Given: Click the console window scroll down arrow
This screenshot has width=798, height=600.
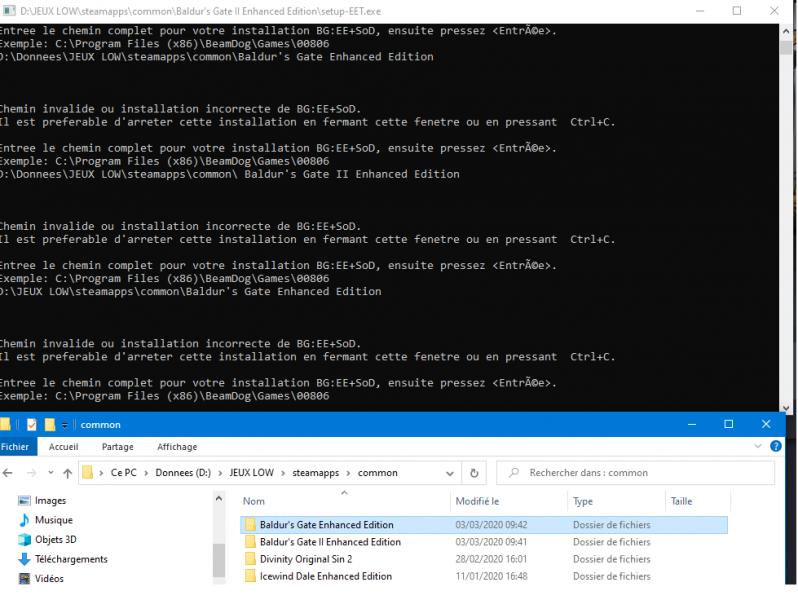Looking at the screenshot, I should (786, 407).
